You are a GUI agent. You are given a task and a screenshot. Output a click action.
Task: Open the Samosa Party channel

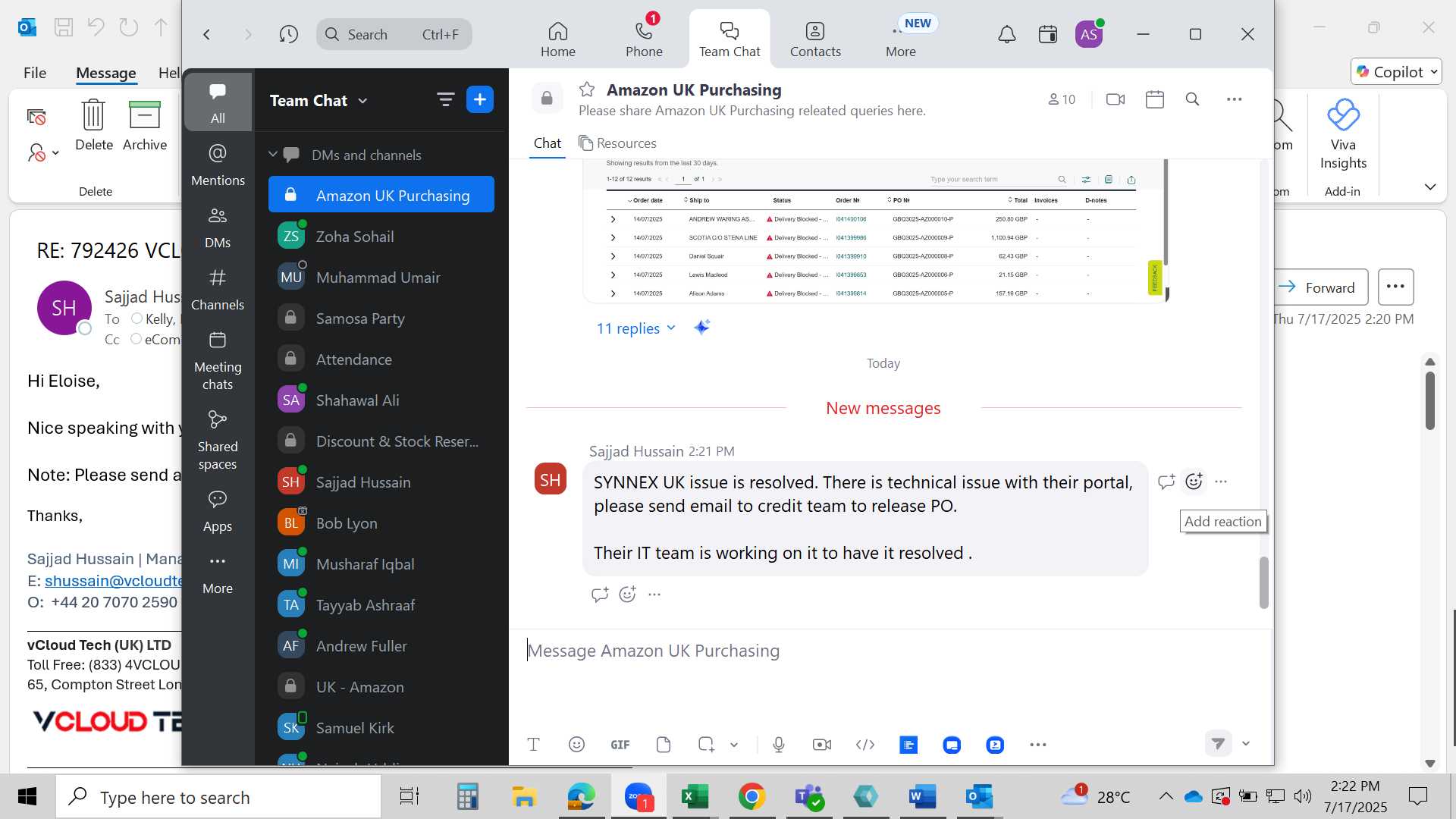click(x=381, y=318)
